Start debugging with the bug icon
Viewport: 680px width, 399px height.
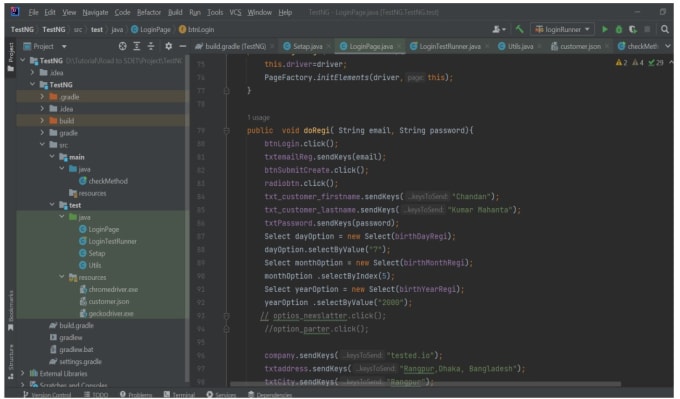619,29
